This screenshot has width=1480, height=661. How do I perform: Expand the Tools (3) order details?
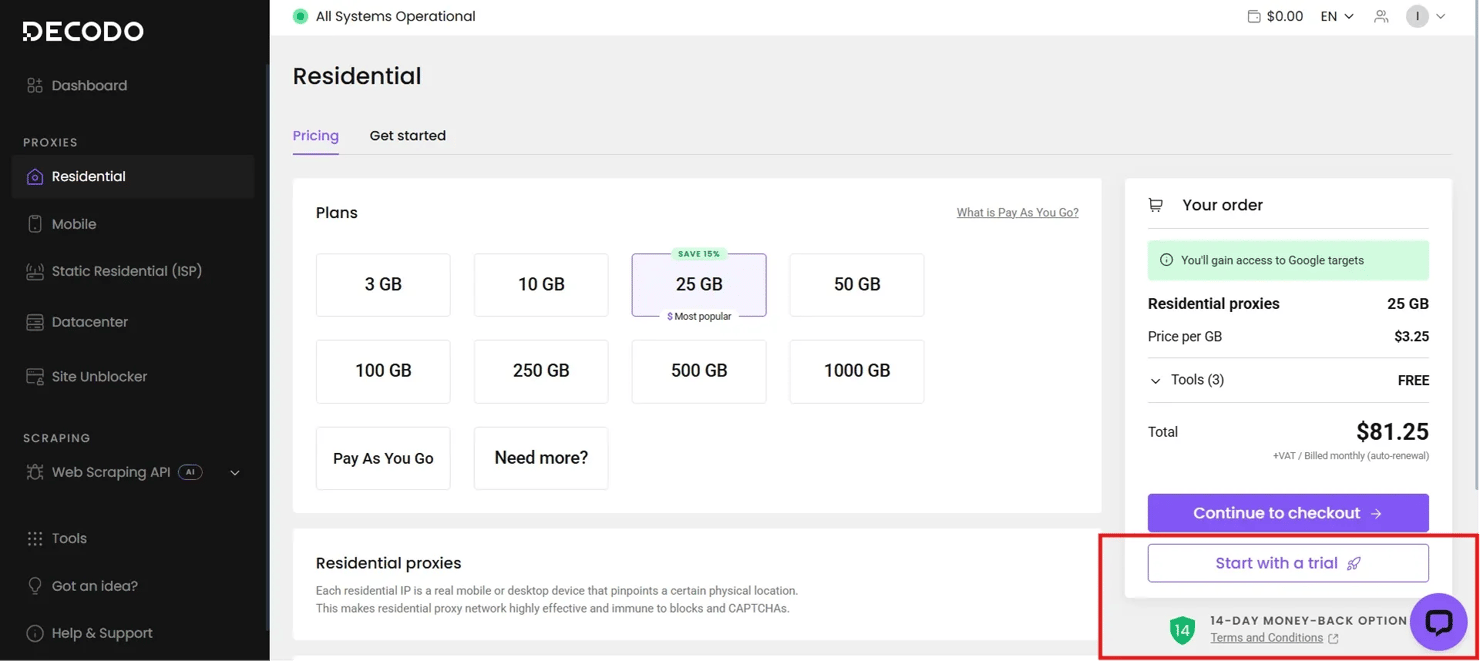pos(1187,380)
